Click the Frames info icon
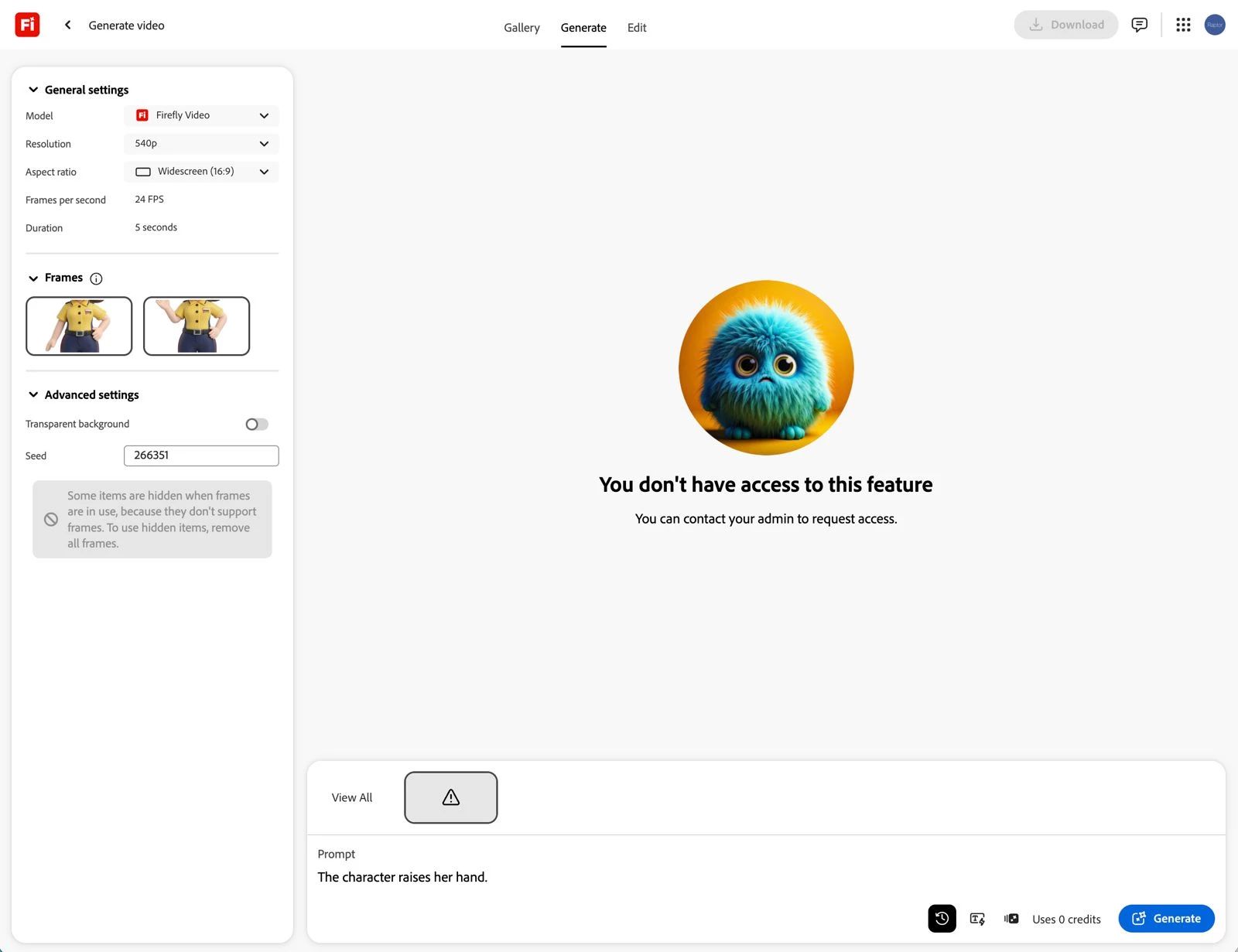1238x952 pixels. tap(96, 278)
